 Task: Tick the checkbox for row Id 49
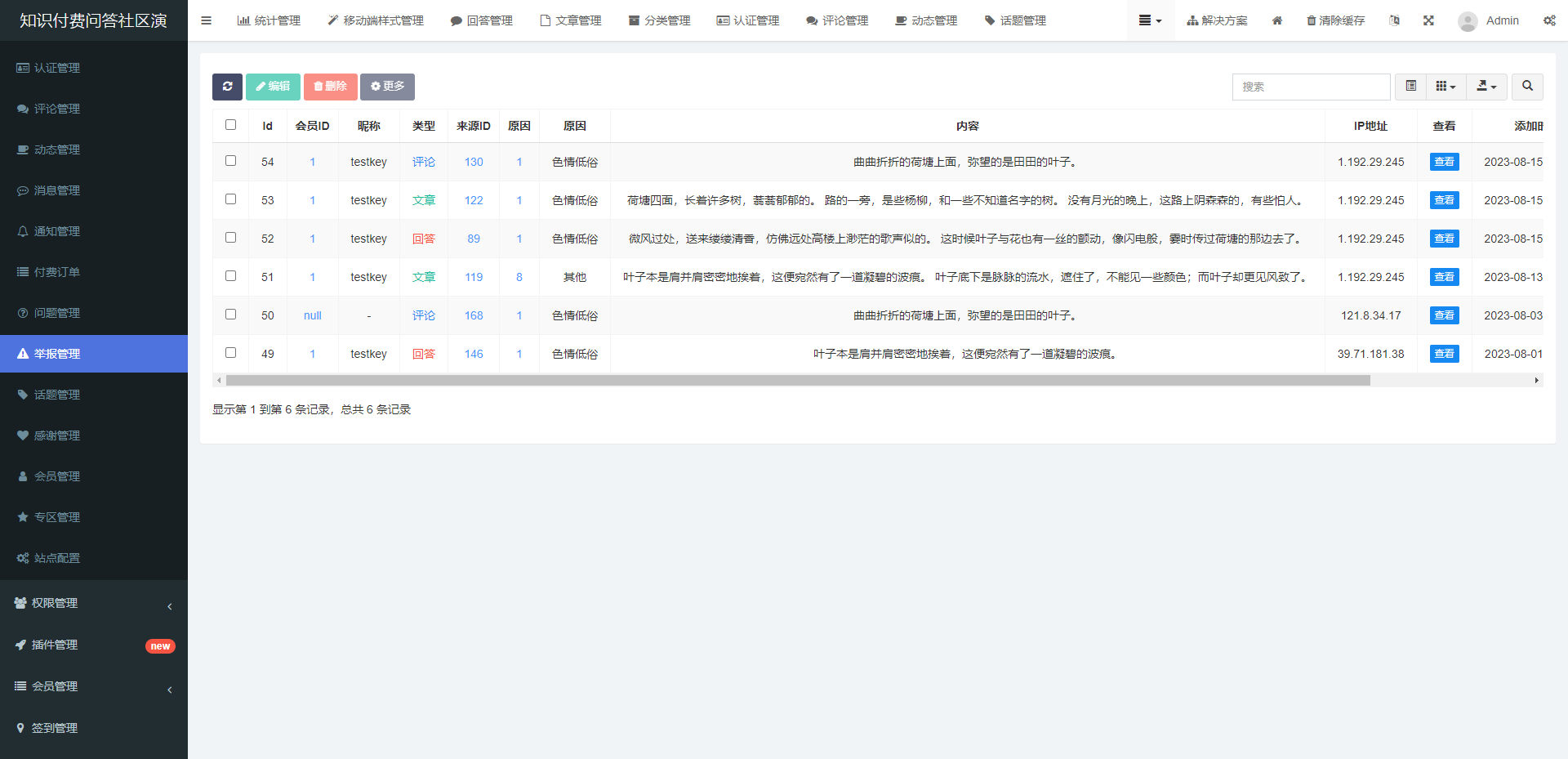(x=230, y=353)
